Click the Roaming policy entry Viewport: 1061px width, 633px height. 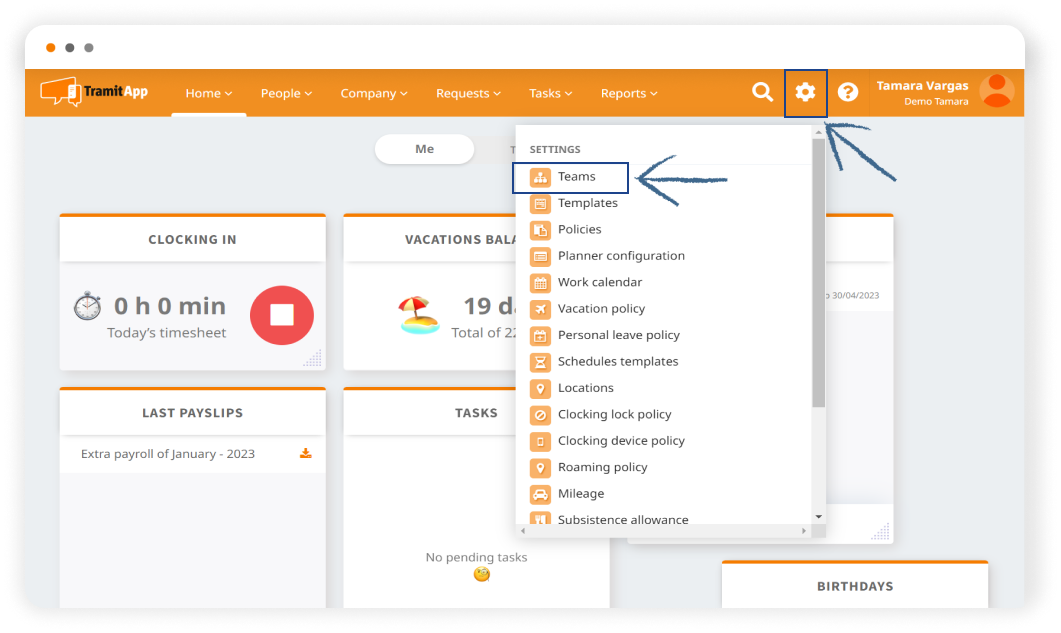tap(602, 468)
